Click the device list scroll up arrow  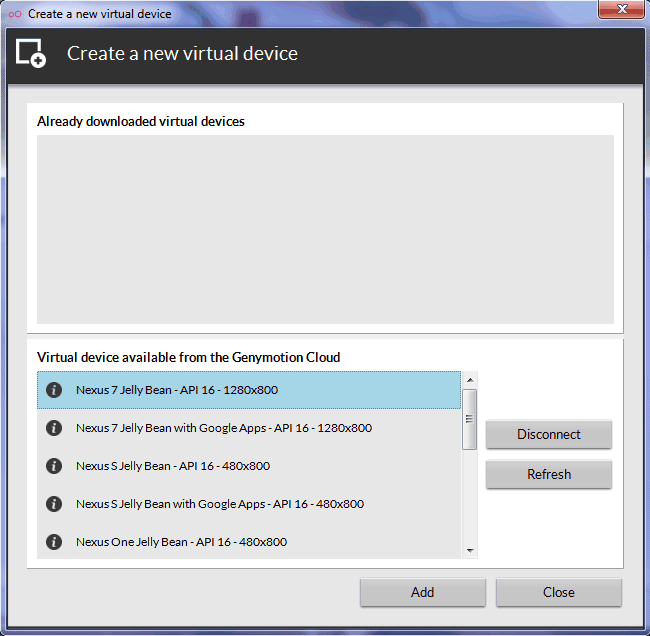pyautogui.click(x=470, y=380)
